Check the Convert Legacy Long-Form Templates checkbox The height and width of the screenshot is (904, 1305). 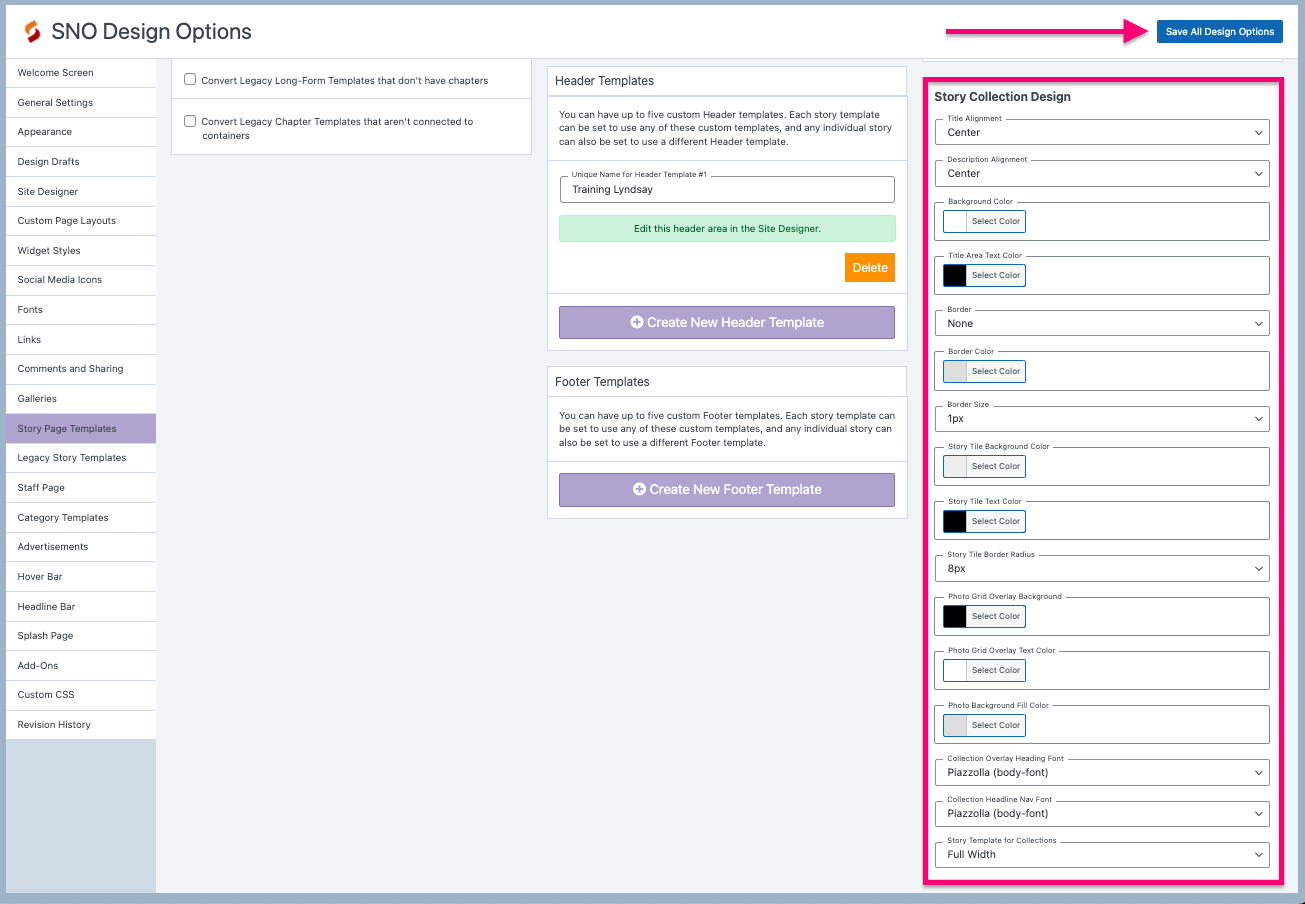point(189,81)
